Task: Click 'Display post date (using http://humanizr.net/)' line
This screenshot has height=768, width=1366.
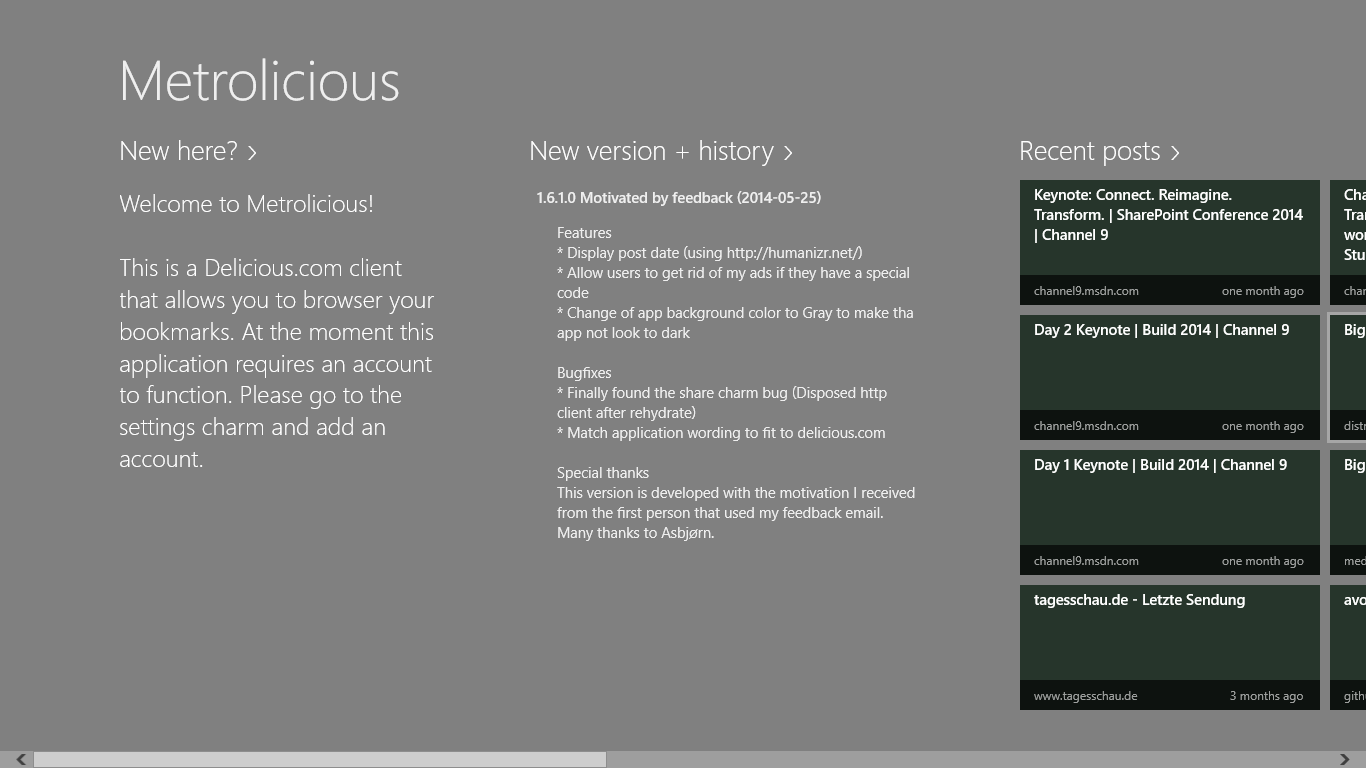Action: [710, 253]
